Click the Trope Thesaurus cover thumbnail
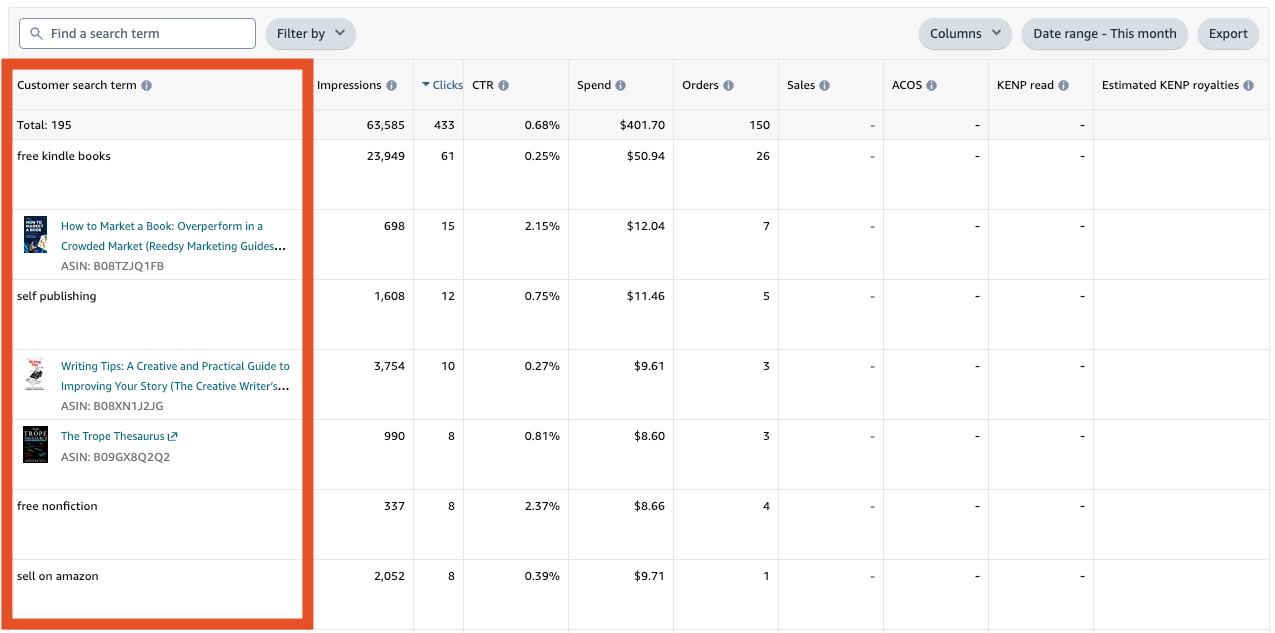This screenshot has height=633, width=1275. tap(35, 445)
